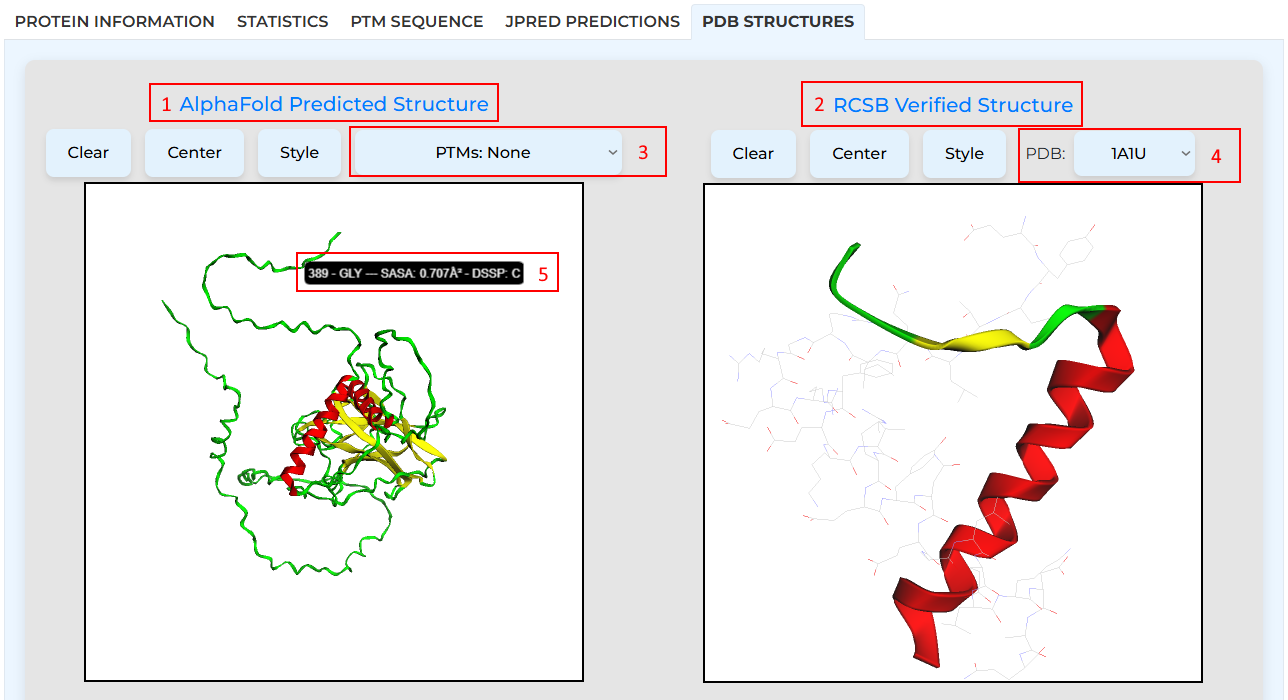Change Style of the RCSB structure

[x=964, y=154]
